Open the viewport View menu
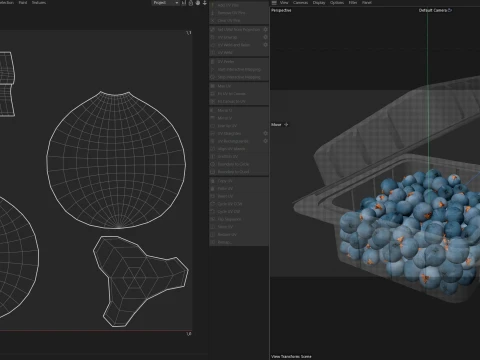This screenshot has height=360, width=480. [284, 3]
